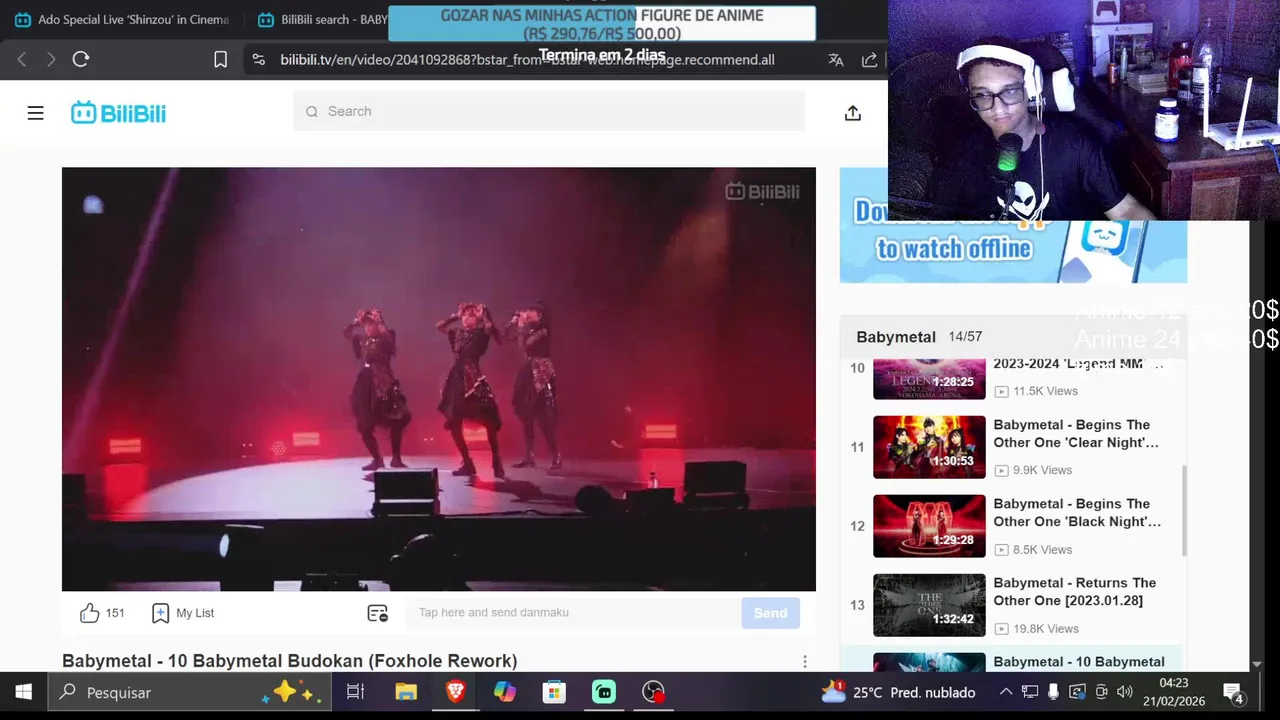Switch to BiliBili search tab

320,20
